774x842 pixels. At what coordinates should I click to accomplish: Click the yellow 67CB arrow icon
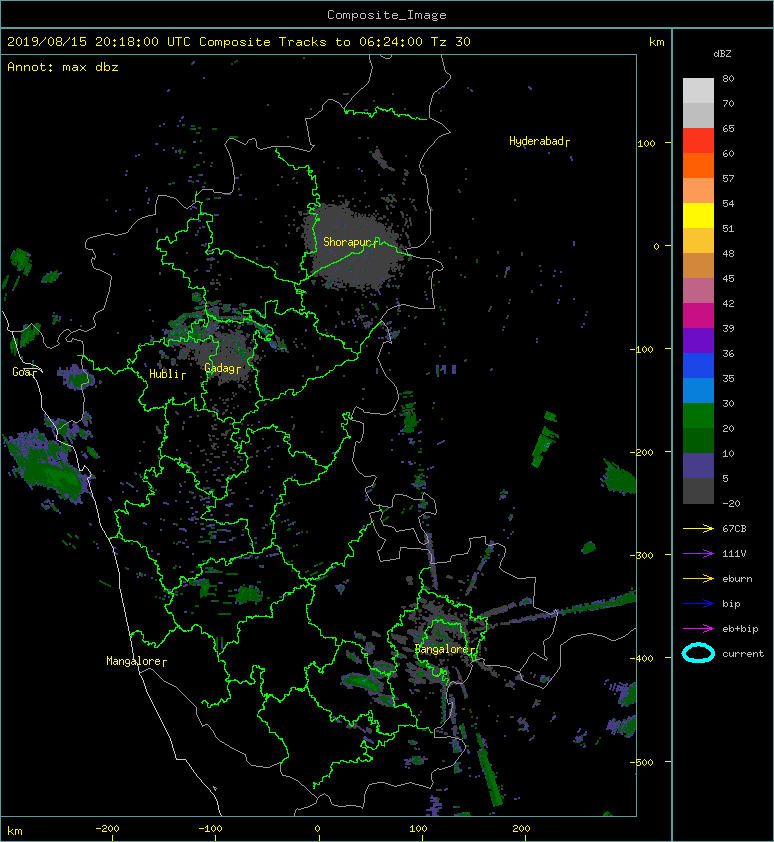pos(698,528)
